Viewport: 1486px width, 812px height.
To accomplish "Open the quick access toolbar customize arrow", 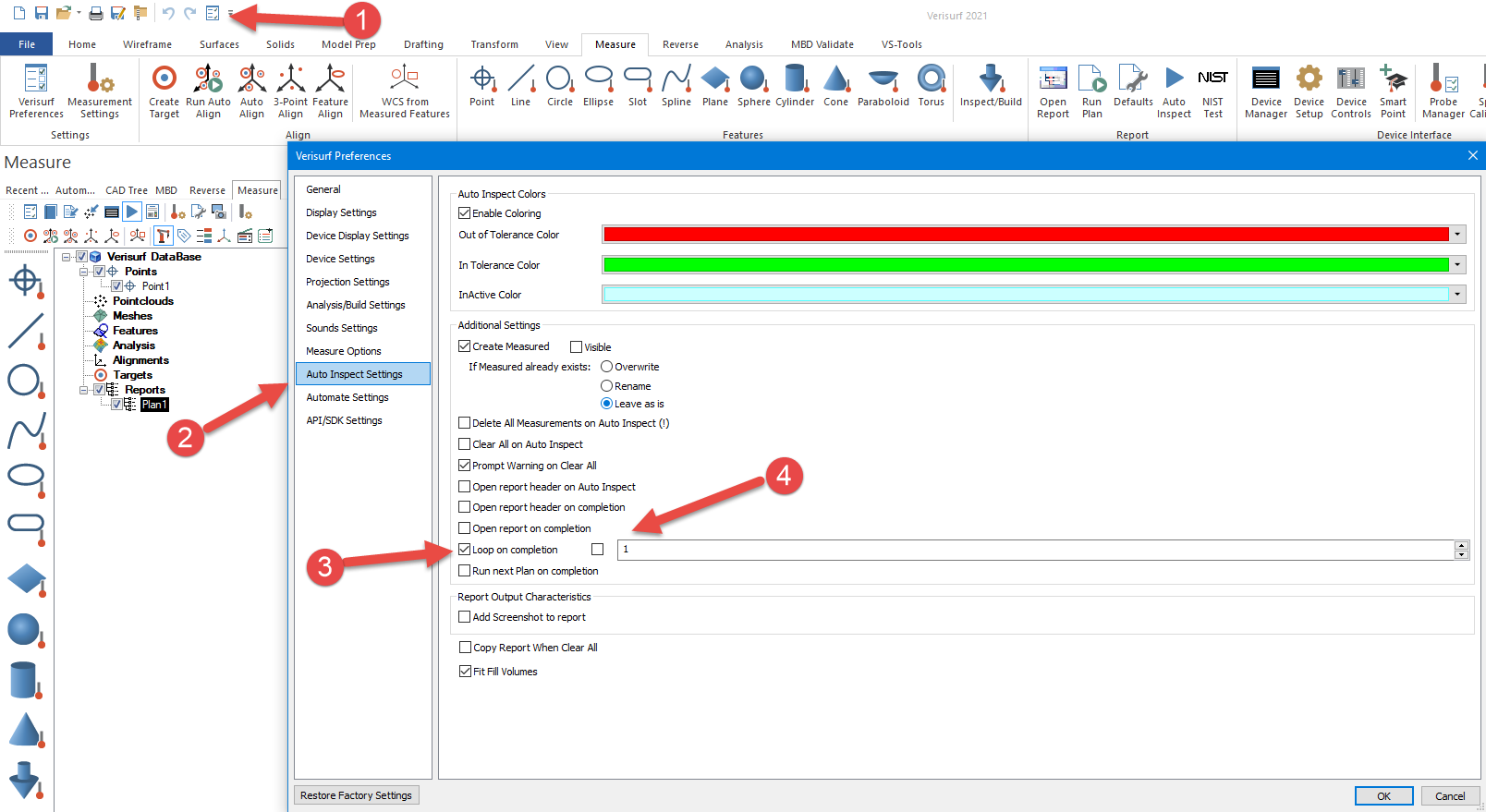I will click(x=231, y=14).
